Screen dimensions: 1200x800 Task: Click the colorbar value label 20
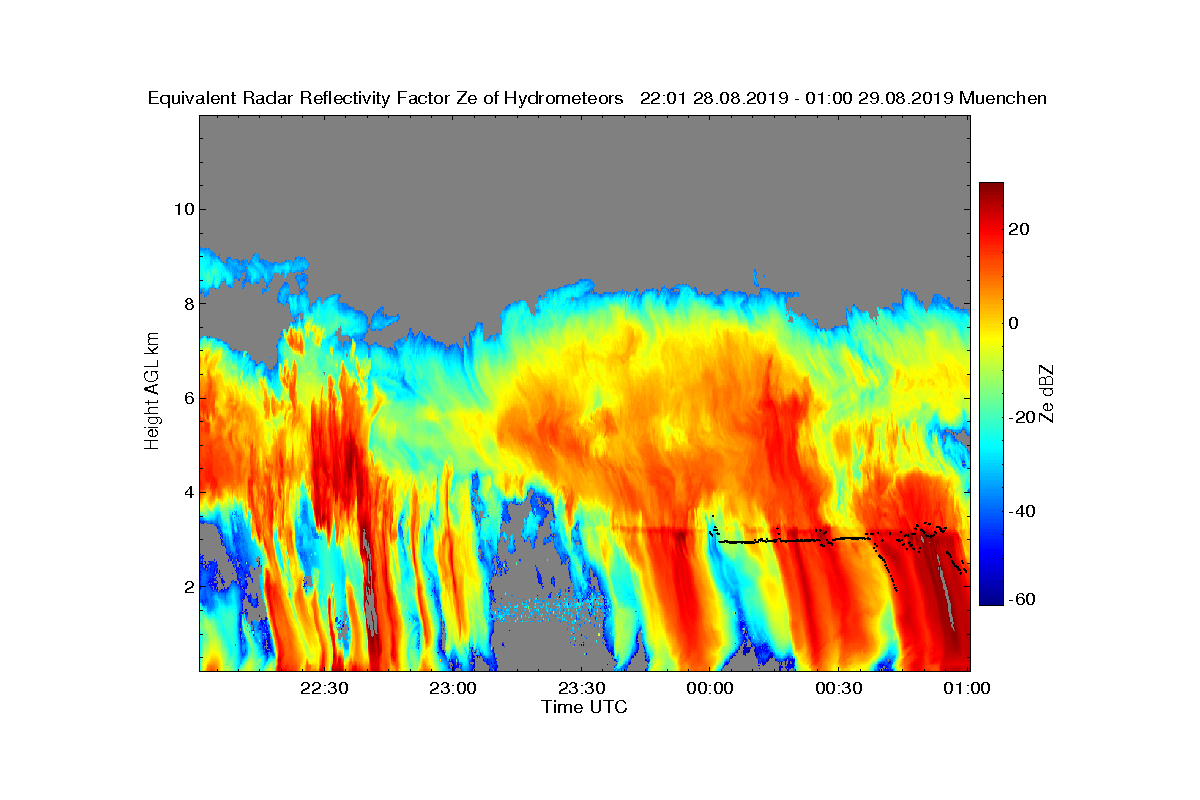(x=1020, y=229)
